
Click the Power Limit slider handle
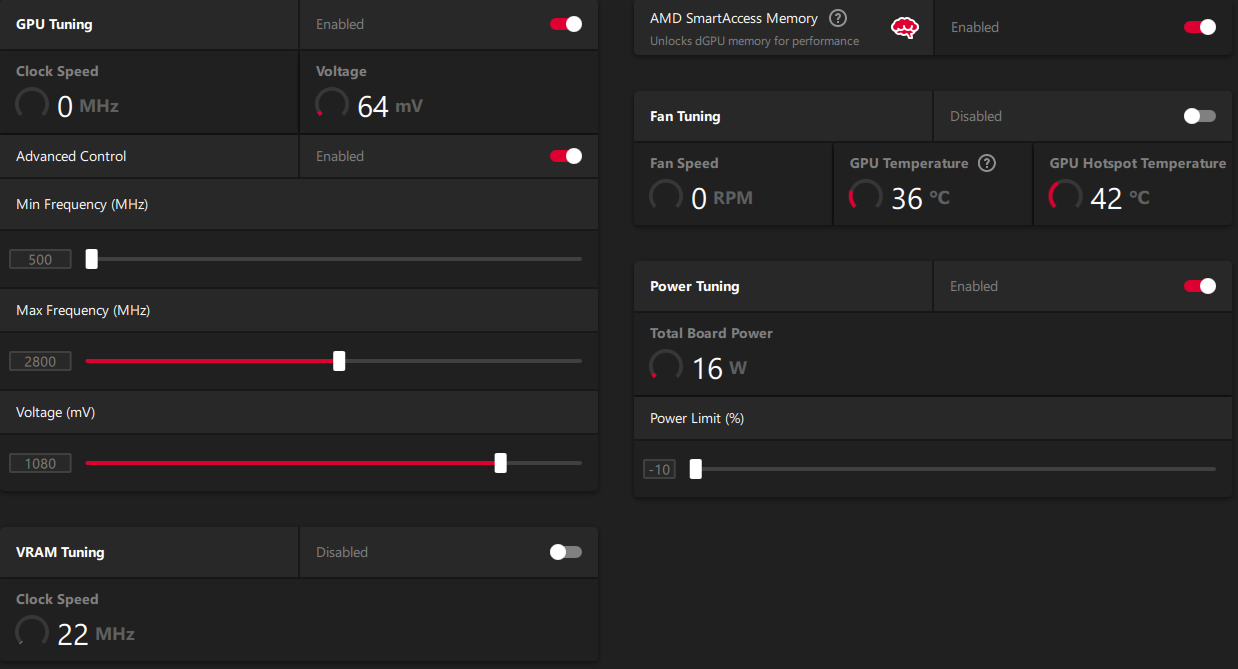point(696,469)
